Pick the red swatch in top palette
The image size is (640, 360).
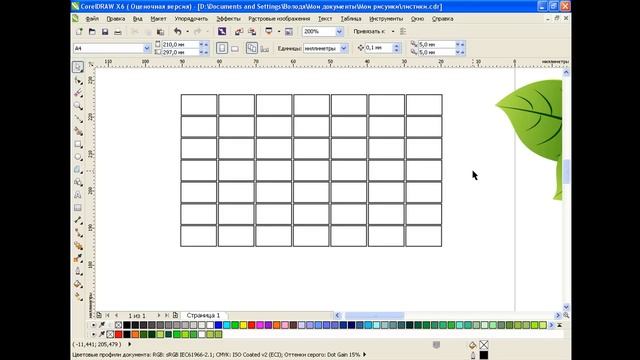coord(251,325)
